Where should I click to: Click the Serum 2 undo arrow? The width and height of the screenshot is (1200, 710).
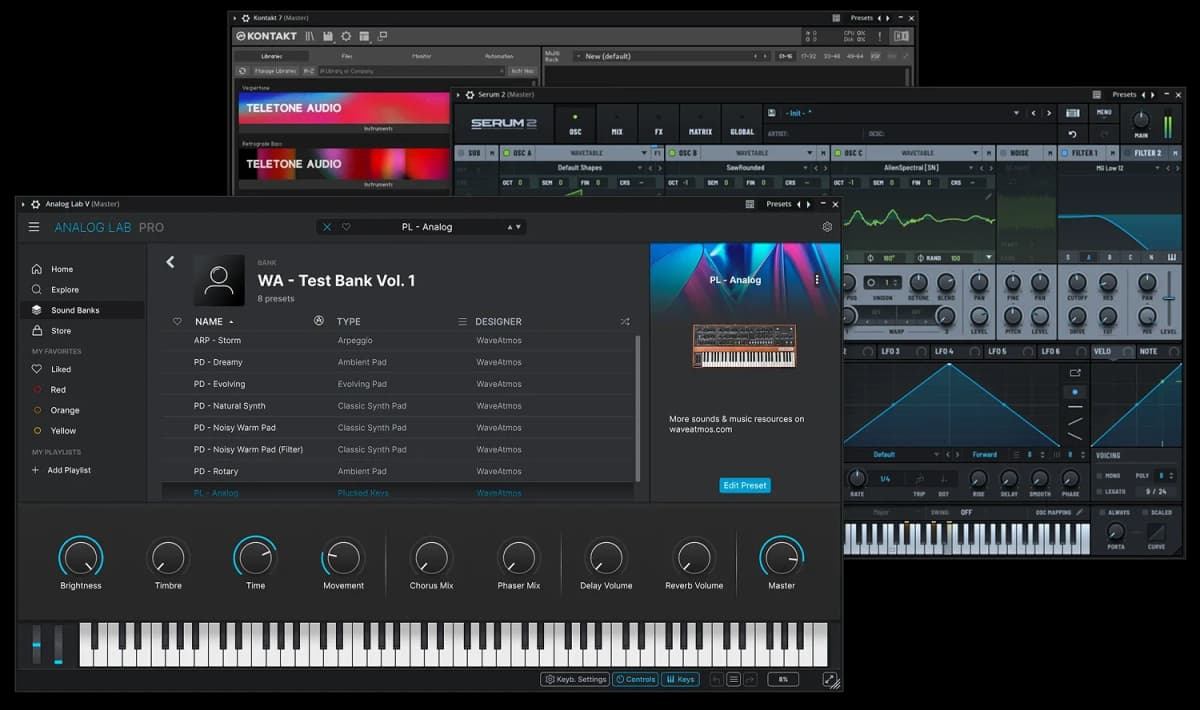pyautogui.click(x=1073, y=133)
